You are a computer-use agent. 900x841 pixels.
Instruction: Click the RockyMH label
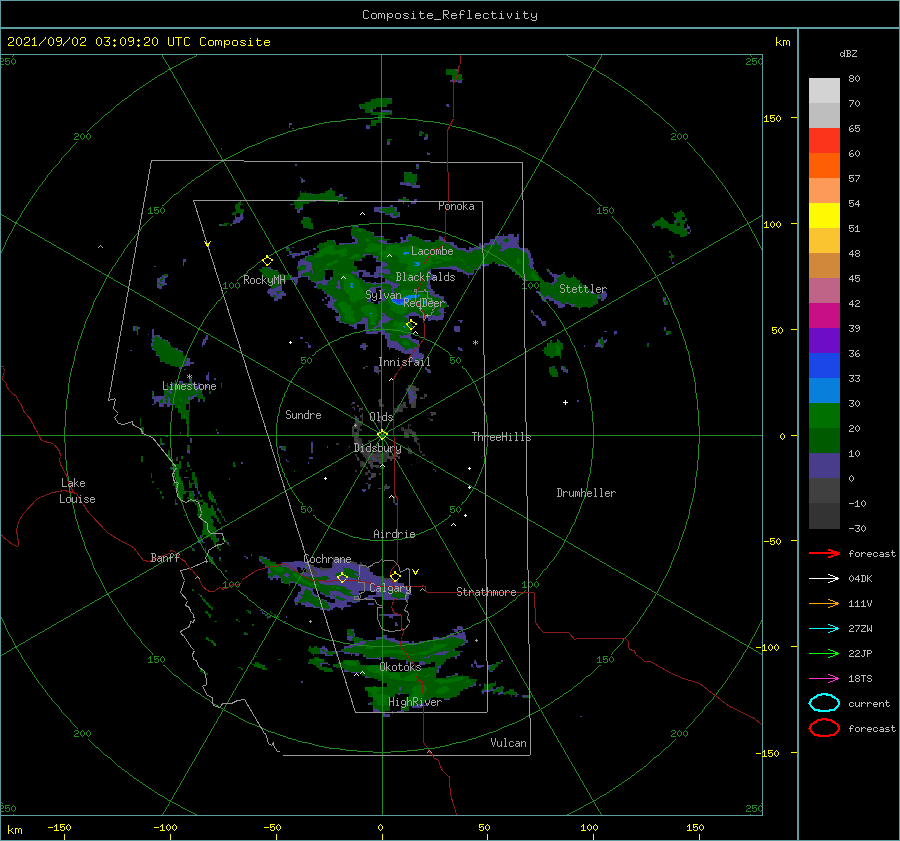coord(264,280)
